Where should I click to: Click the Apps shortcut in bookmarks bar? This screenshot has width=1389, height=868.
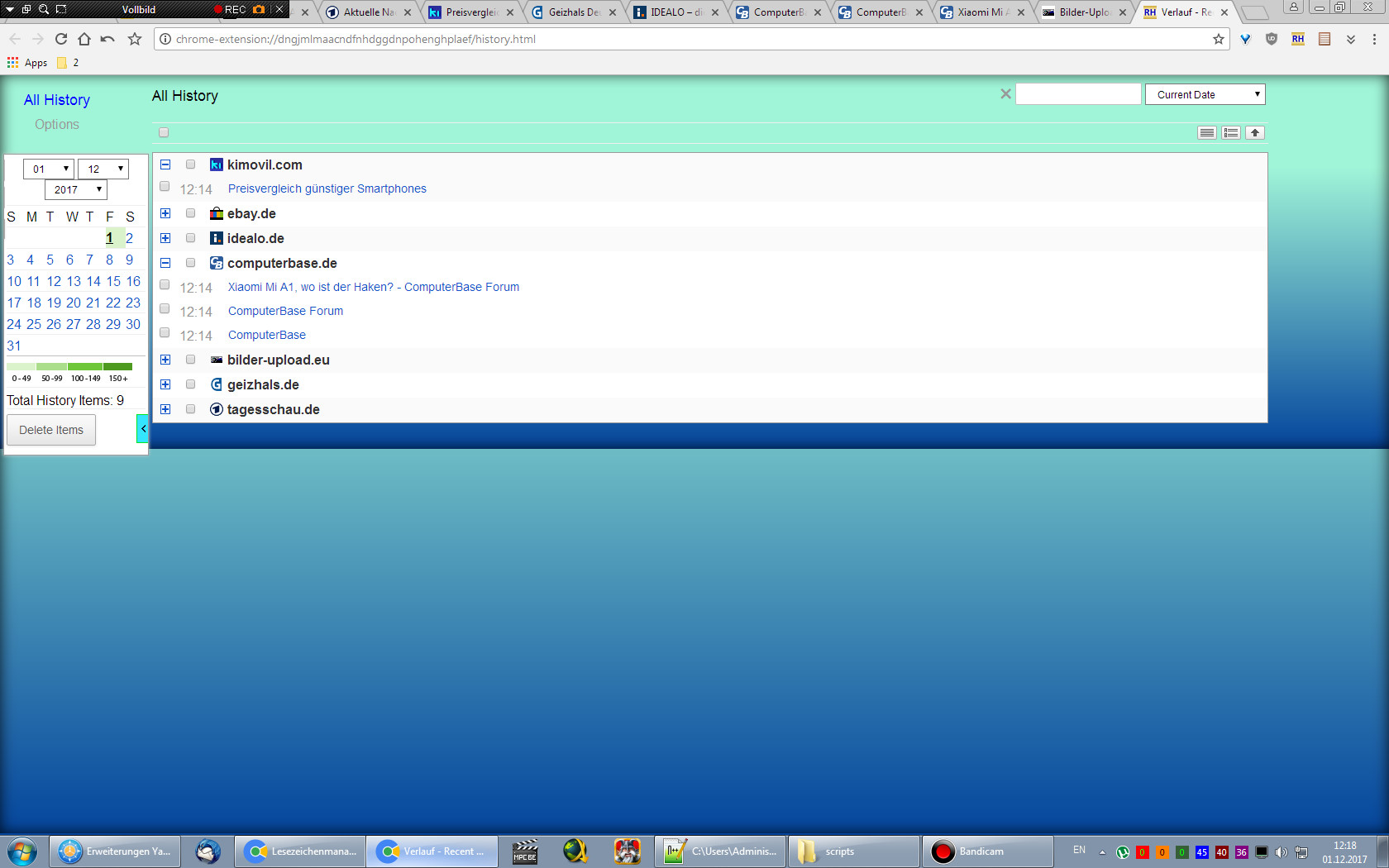click(x=27, y=63)
